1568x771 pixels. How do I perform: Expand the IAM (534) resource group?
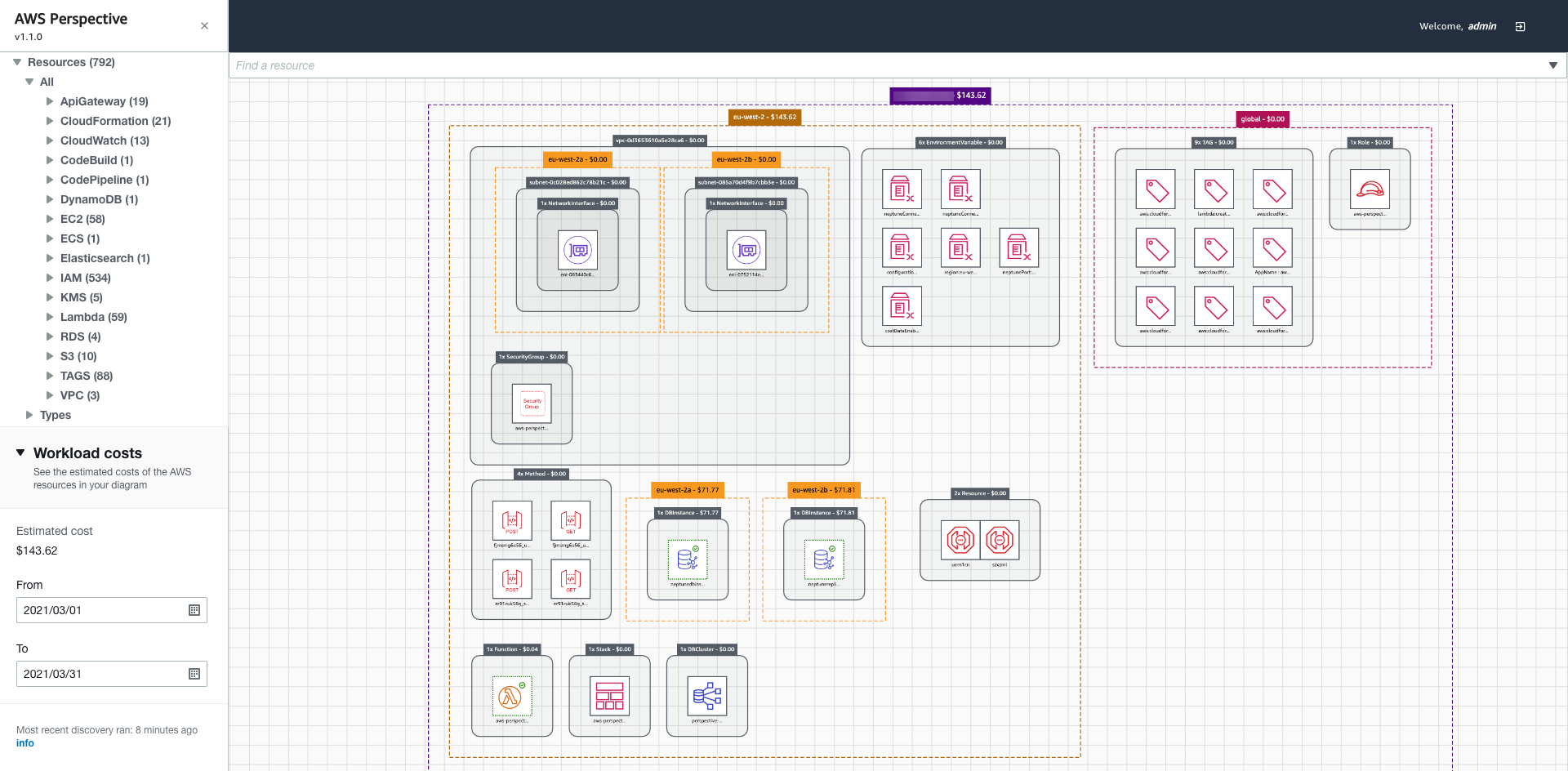(x=50, y=278)
